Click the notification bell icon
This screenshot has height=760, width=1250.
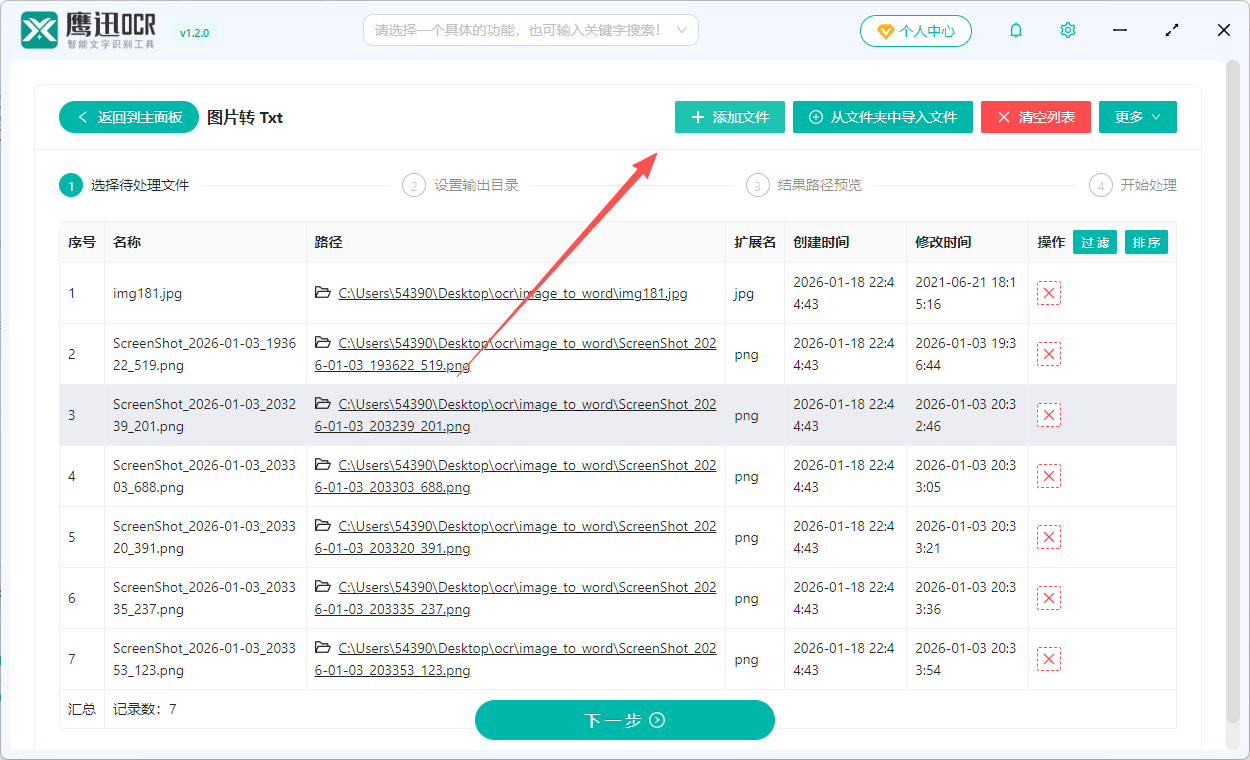pyautogui.click(x=1015, y=30)
